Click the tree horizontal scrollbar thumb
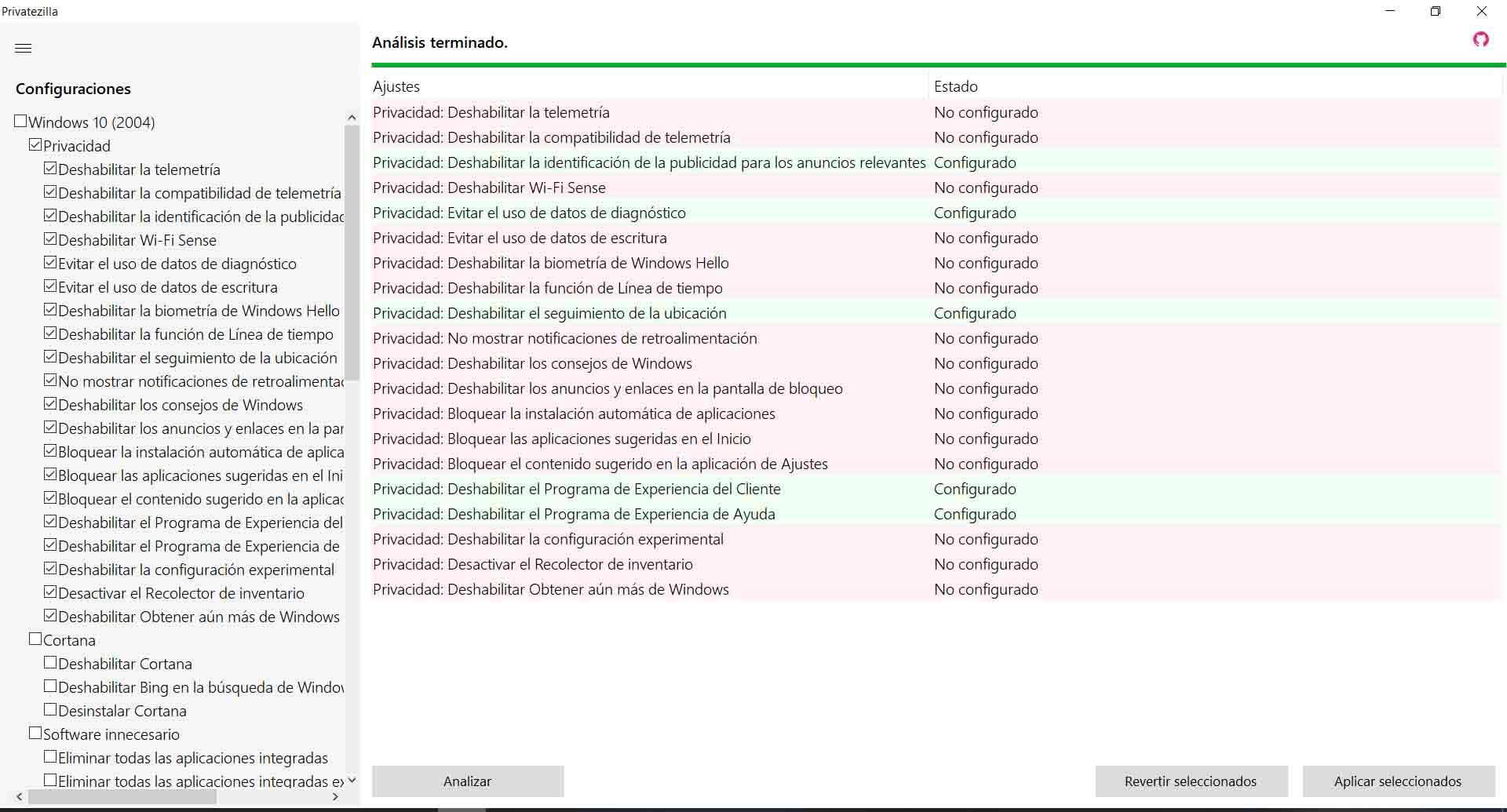This screenshot has width=1507, height=812. [122, 796]
